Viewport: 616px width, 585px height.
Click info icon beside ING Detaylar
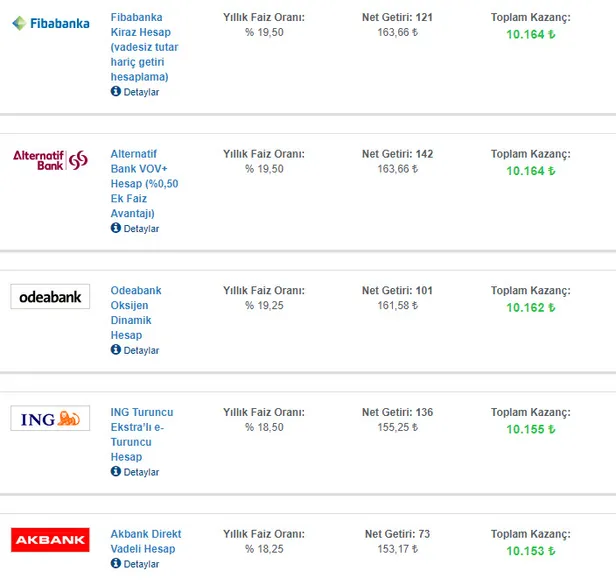(x=116, y=472)
